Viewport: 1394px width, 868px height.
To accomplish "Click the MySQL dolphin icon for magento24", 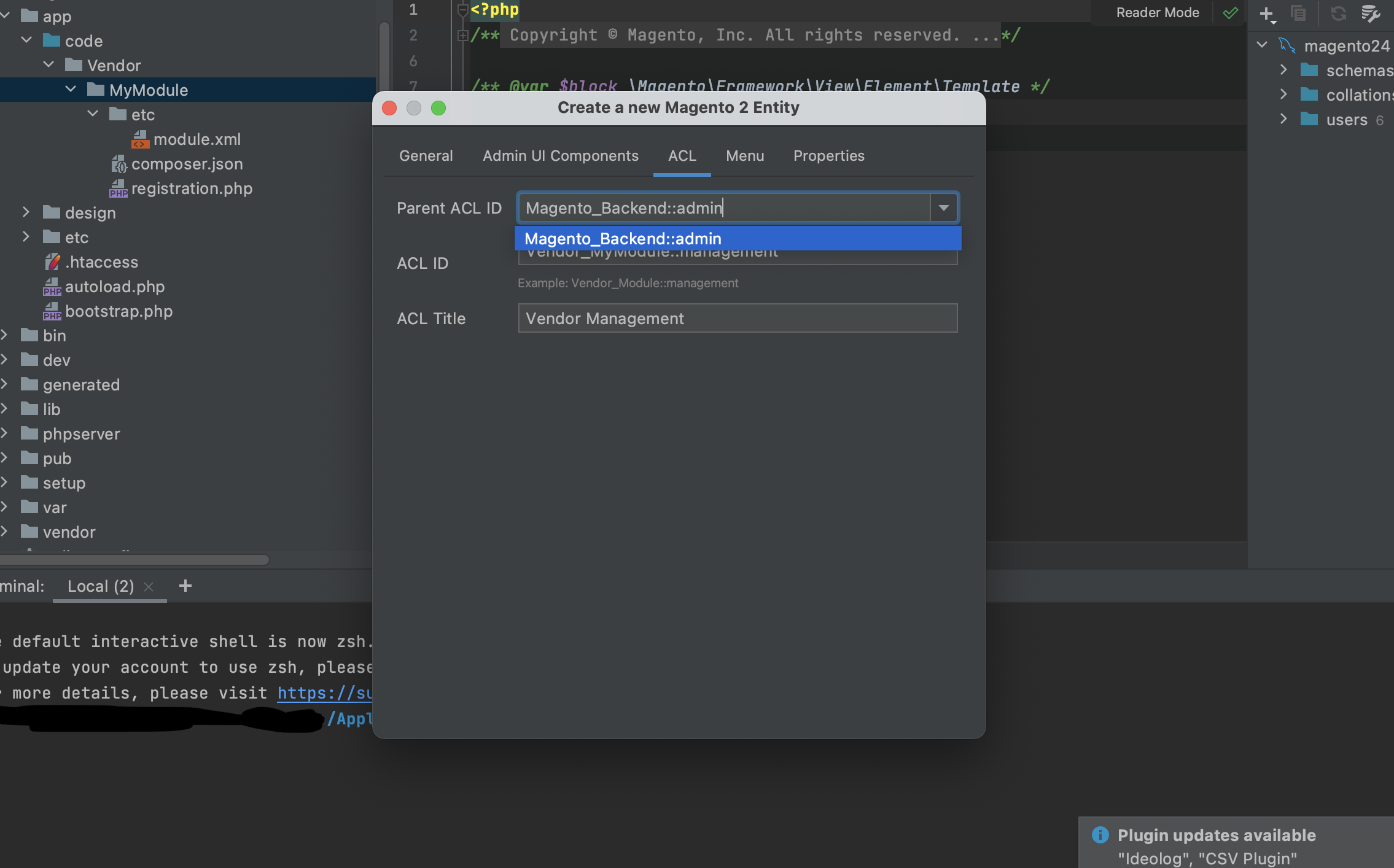I will (1287, 45).
